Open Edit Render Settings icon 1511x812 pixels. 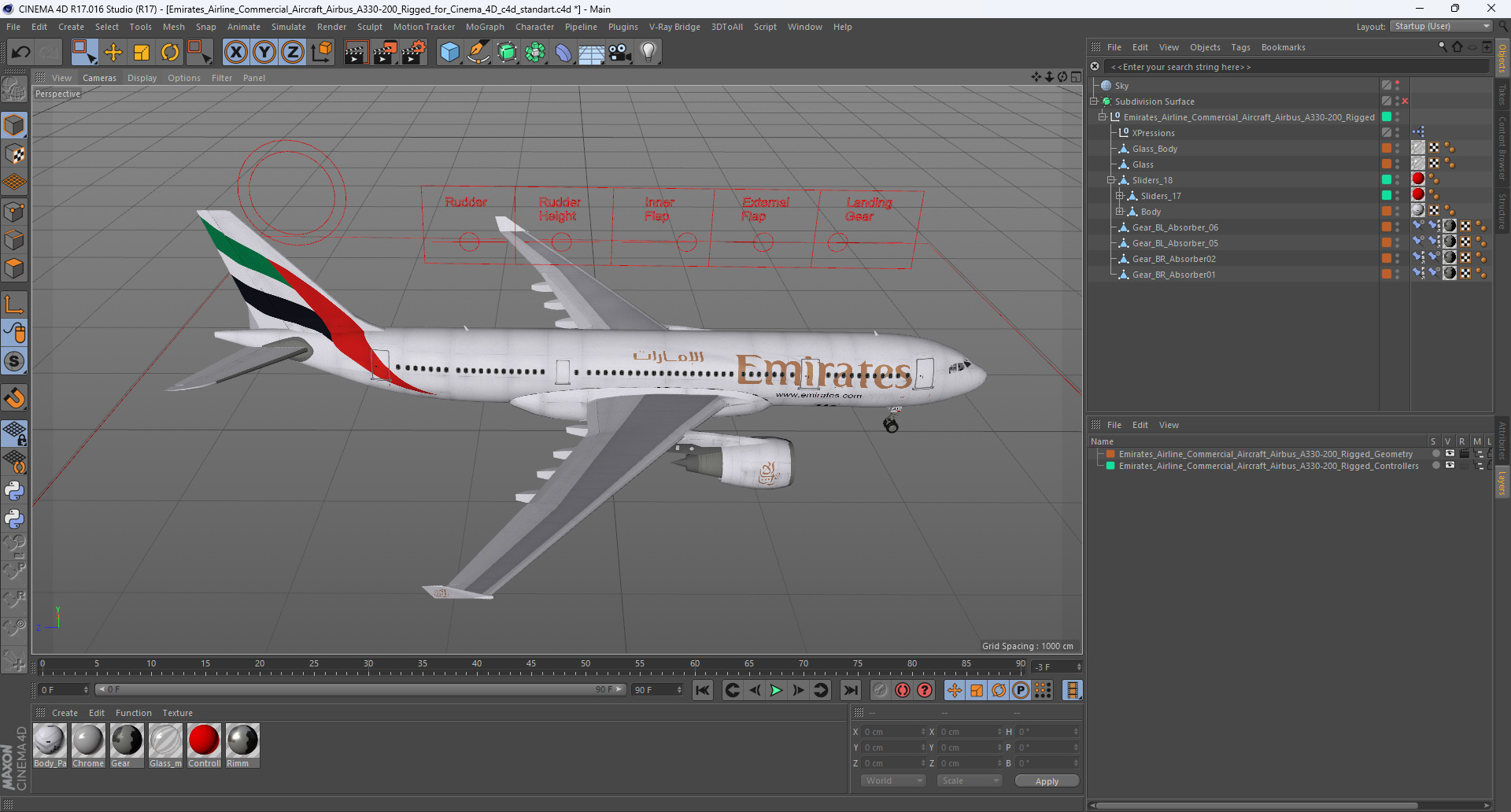pos(414,53)
